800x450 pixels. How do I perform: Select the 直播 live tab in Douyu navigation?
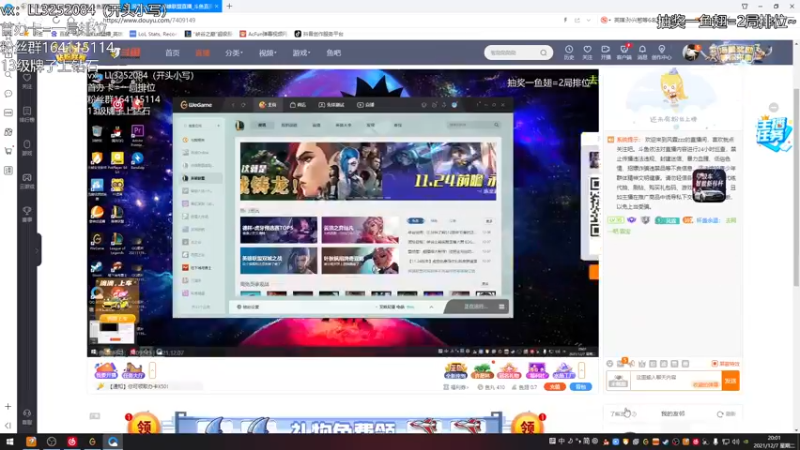point(202,53)
